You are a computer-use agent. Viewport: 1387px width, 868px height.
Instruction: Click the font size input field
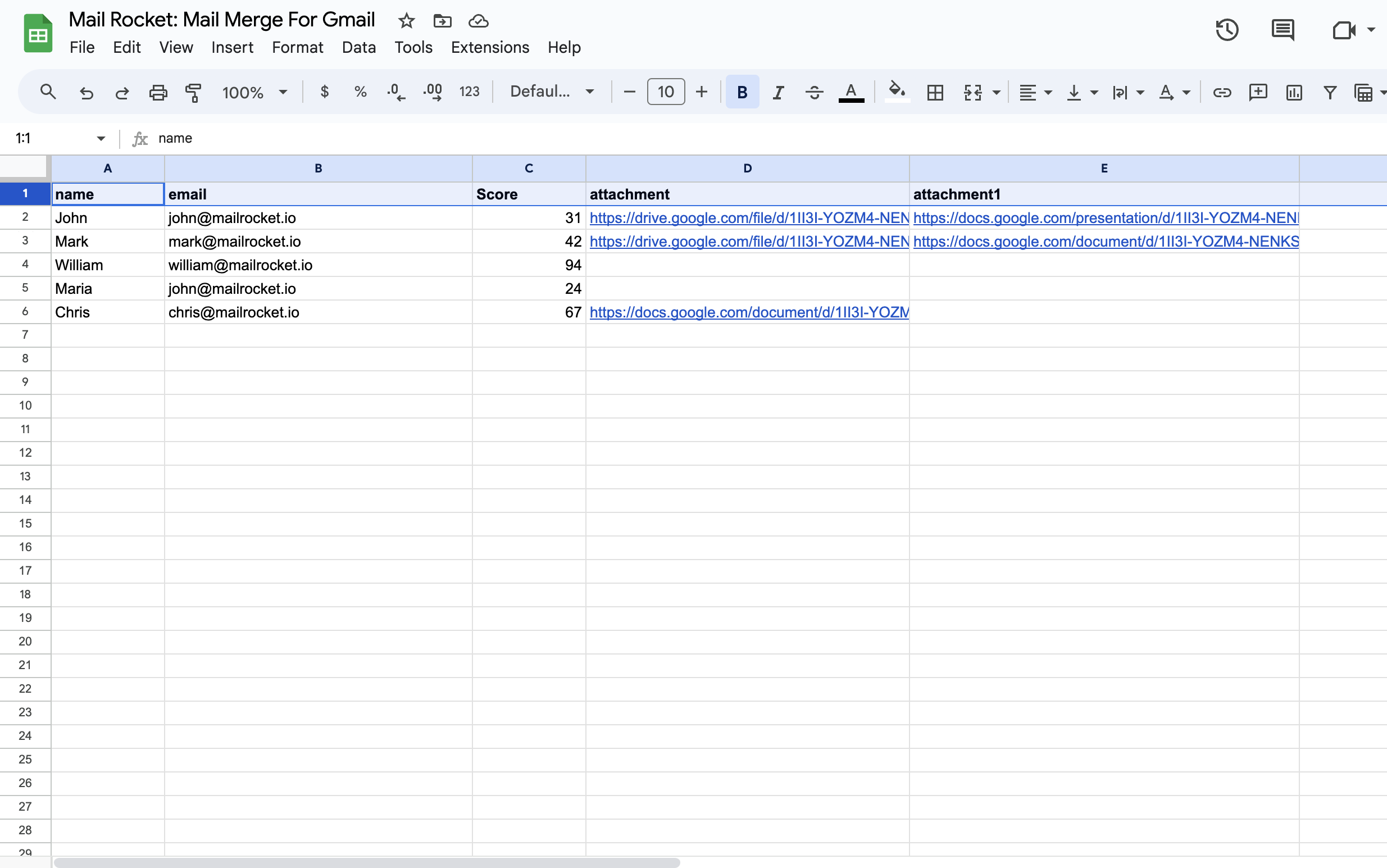coord(666,92)
